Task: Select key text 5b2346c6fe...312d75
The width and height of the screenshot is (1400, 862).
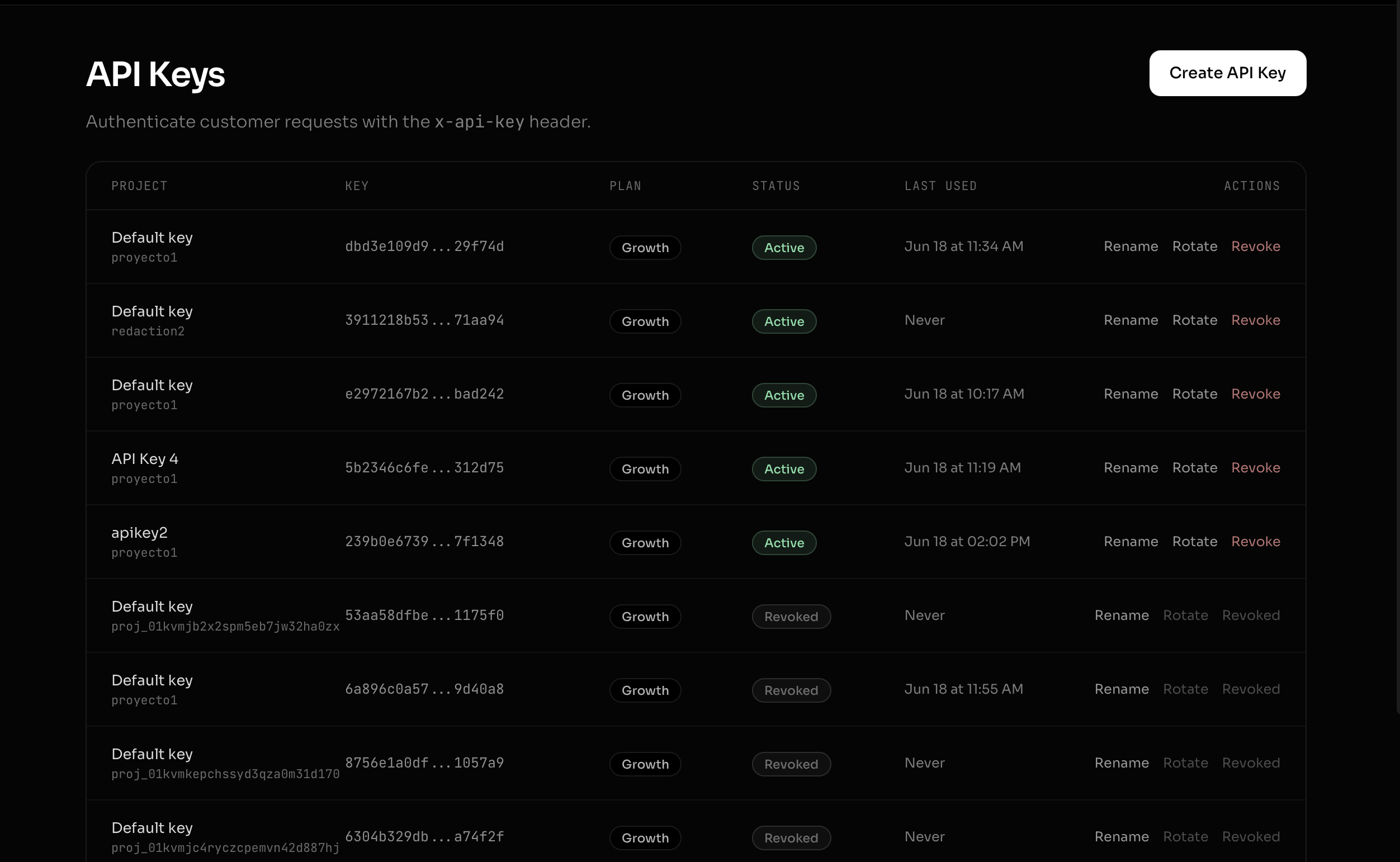Action: click(x=424, y=467)
